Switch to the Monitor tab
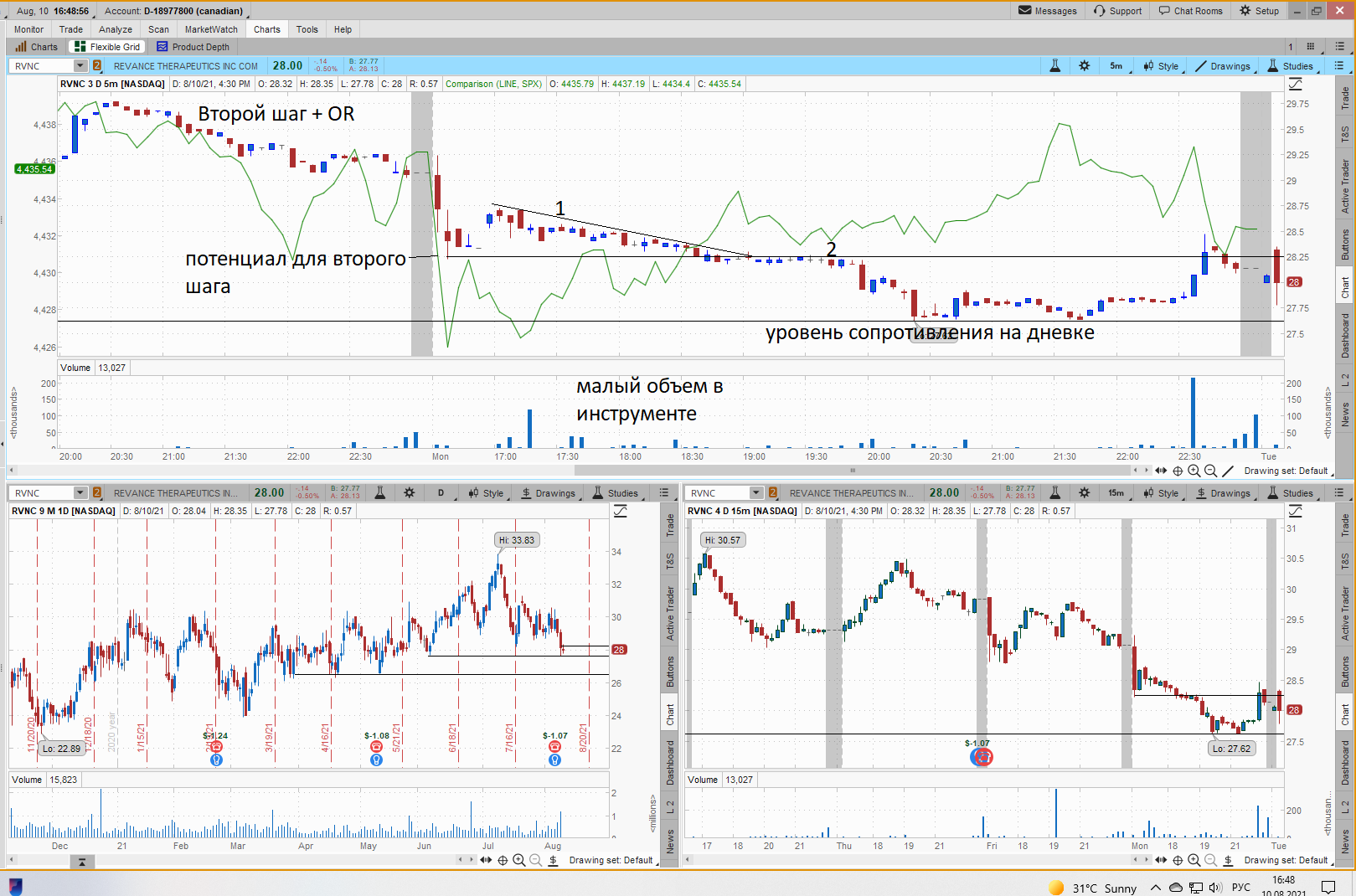Image resolution: width=1356 pixels, height=896 pixels. [x=28, y=29]
